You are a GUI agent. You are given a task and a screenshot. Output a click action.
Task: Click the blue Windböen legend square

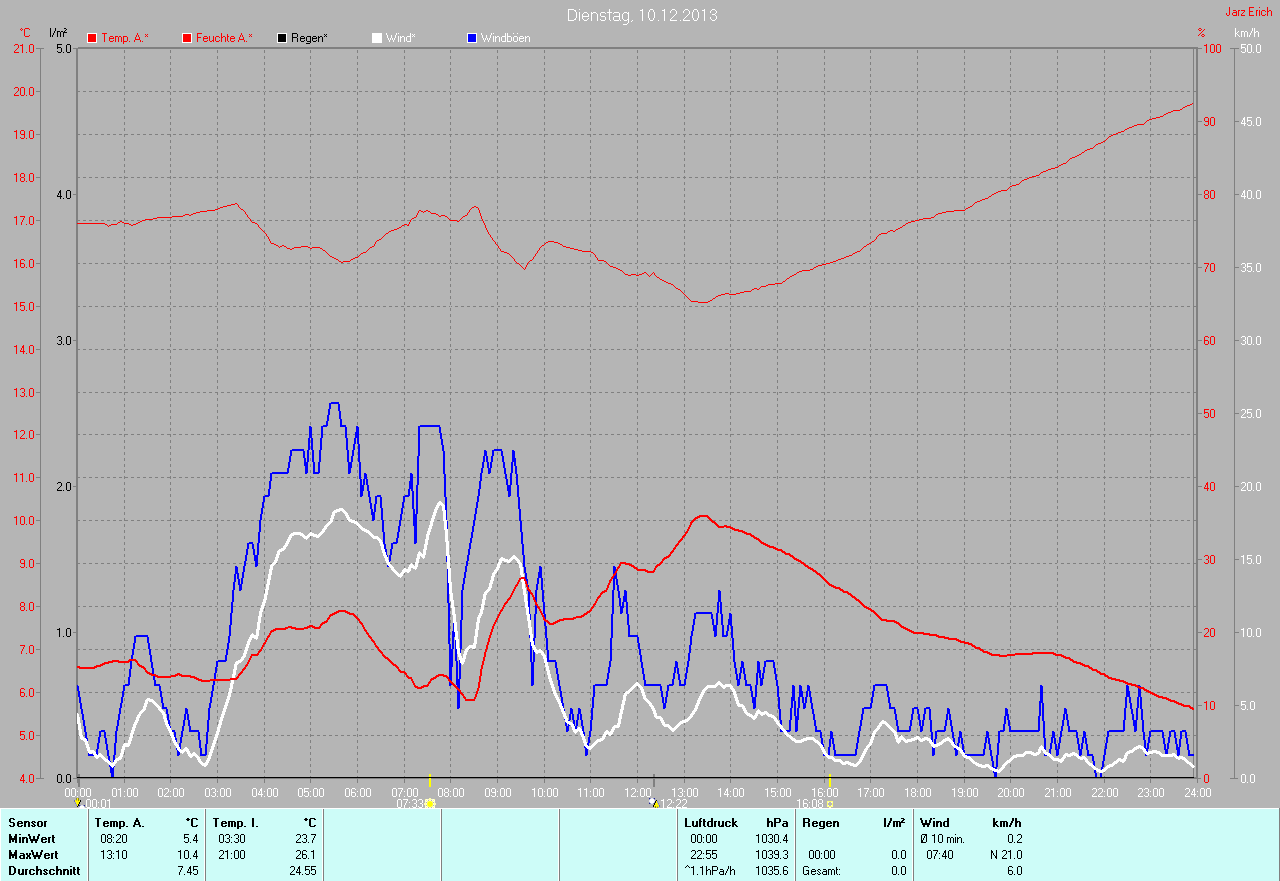click(x=472, y=38)
